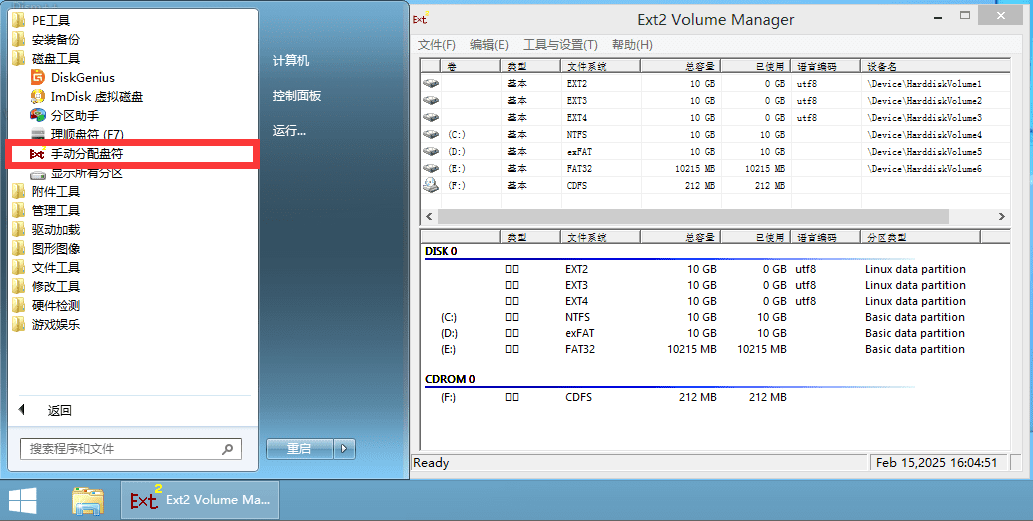Focus the 搜索程序和文件 search field

click(x=131, y=449)
